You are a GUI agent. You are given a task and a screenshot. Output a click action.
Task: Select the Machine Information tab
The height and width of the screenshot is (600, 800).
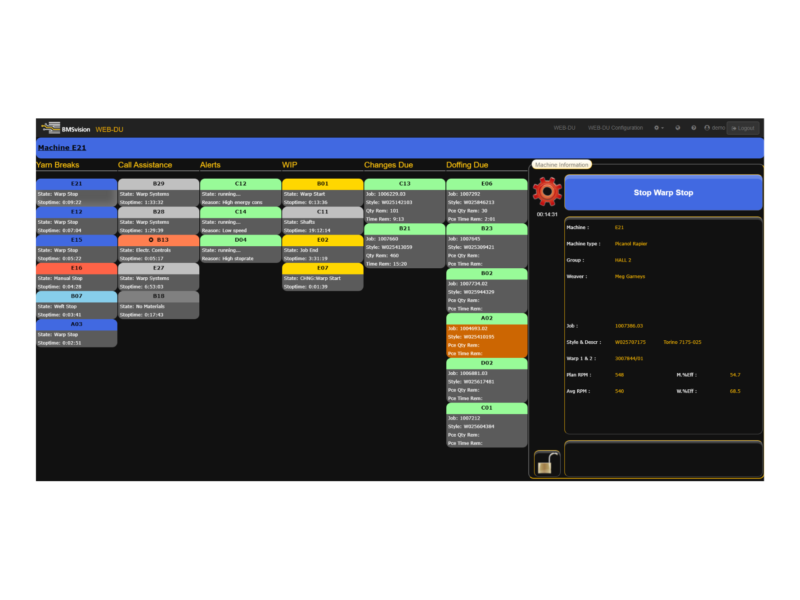coord(561,164)
